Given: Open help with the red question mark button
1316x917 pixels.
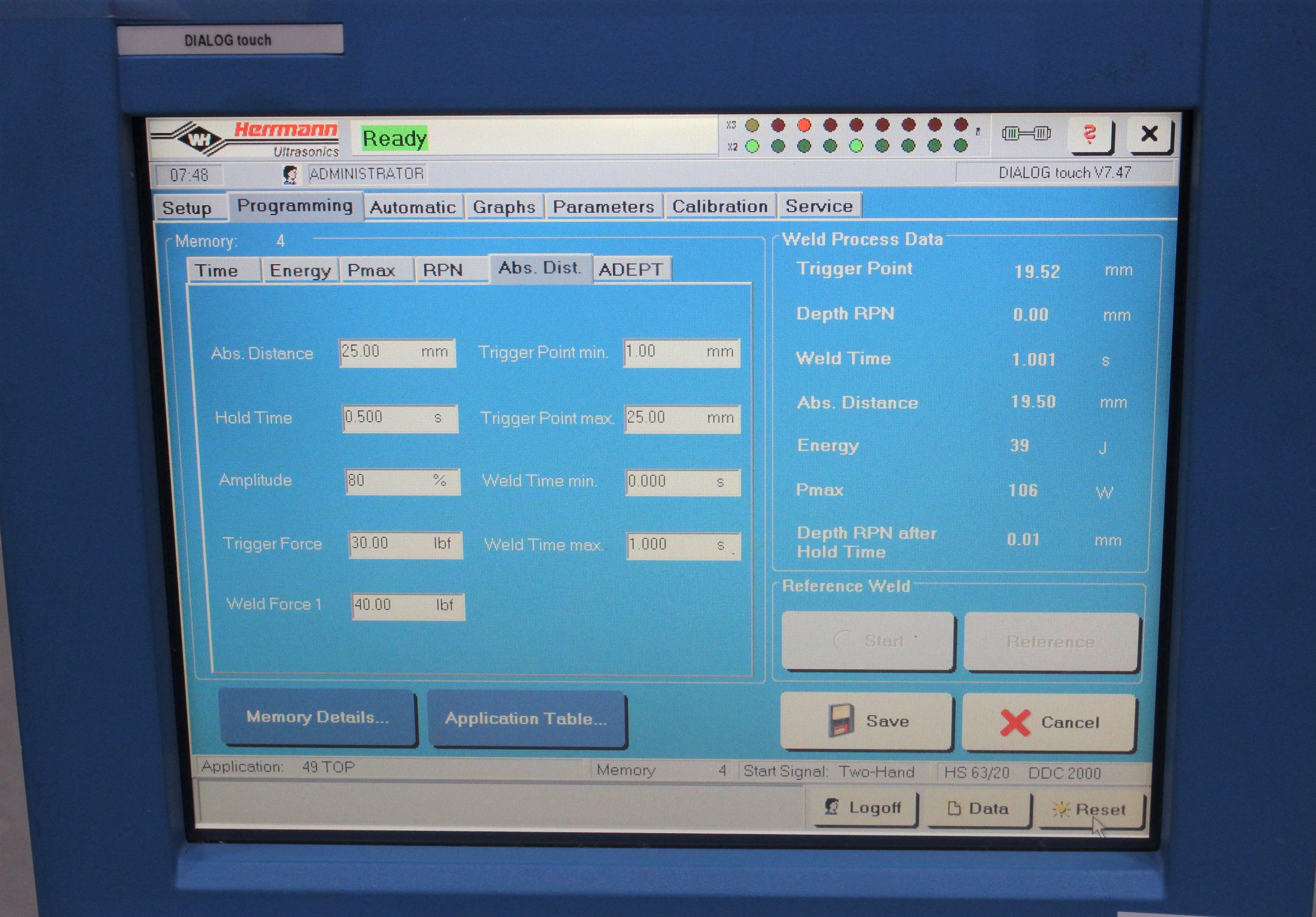Looking at the screenshot, I should pos(1090,136).
